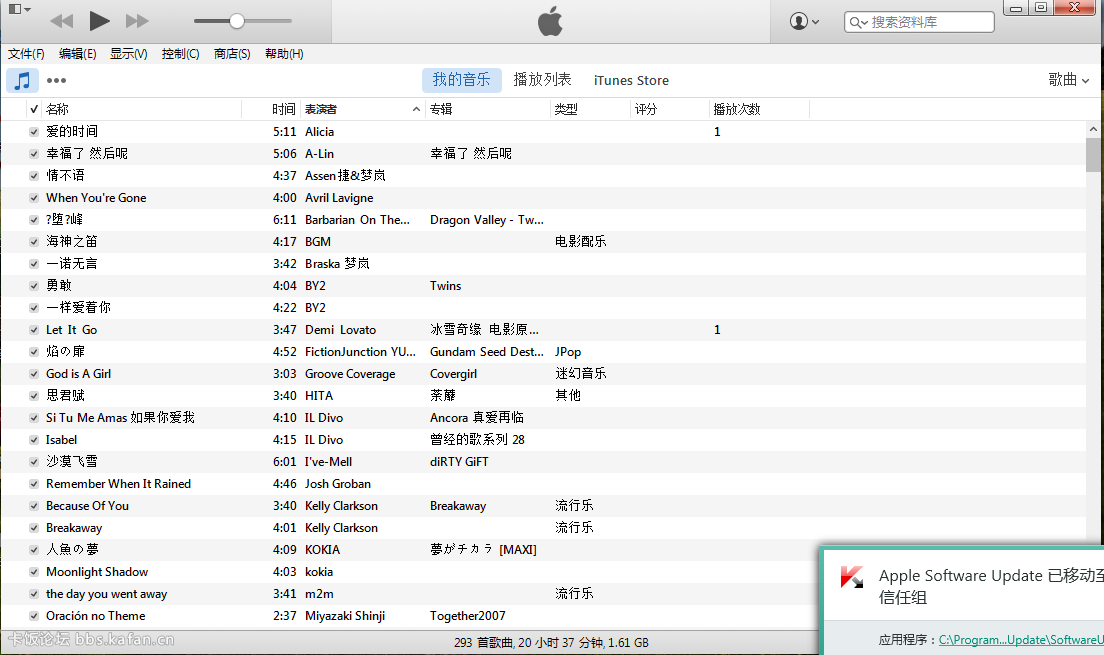Play the current song
Image resolution: width=1104 pixels, height=655 pixels.
point(99,21)
